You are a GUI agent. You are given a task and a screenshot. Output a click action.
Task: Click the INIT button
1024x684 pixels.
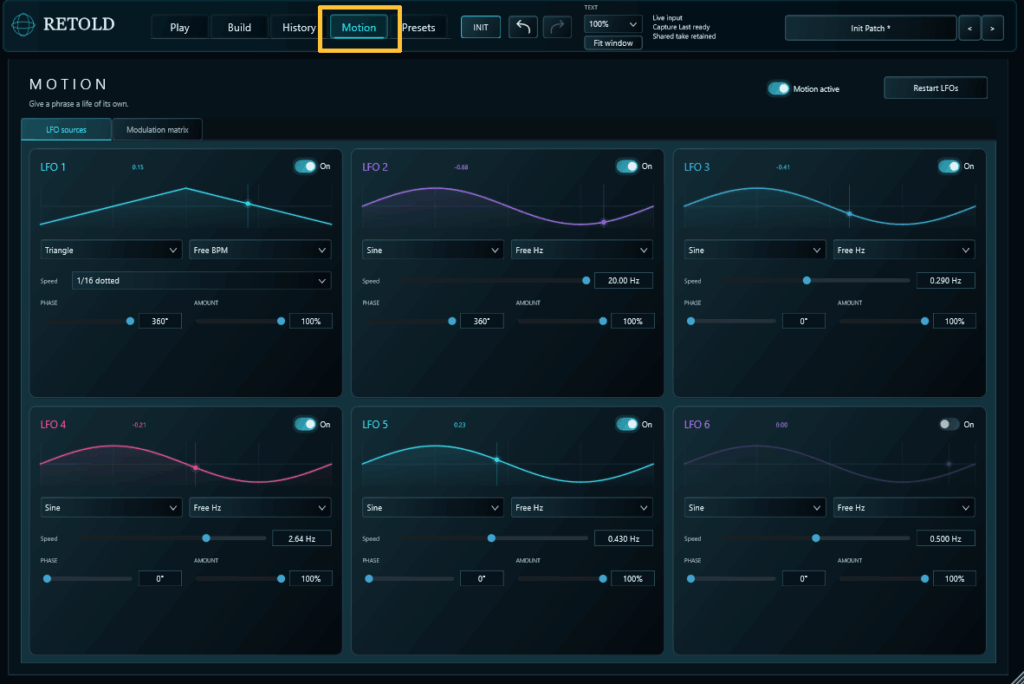tap(481, 27)
